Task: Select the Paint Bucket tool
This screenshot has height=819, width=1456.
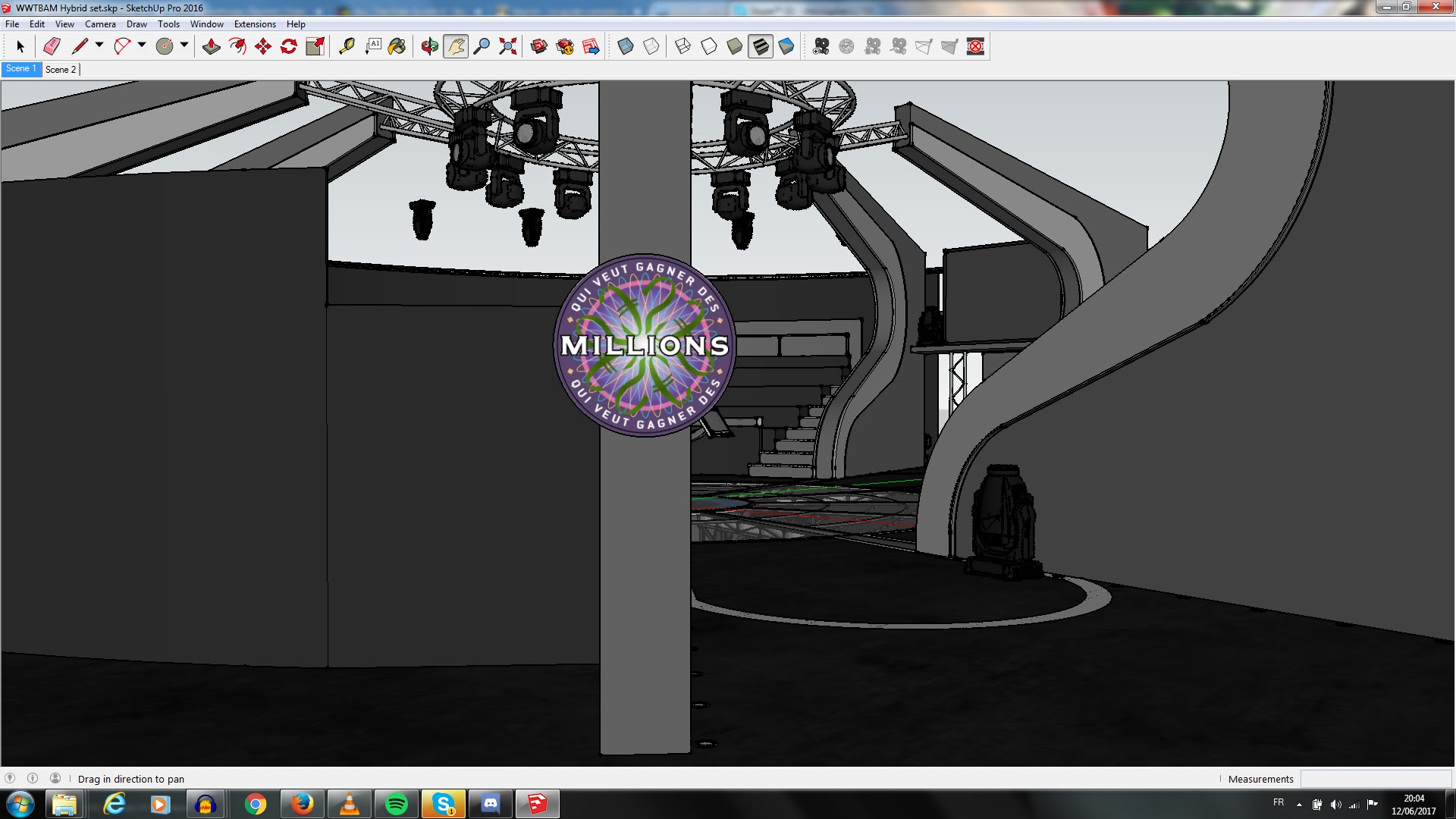Action: tap(397, 47)
